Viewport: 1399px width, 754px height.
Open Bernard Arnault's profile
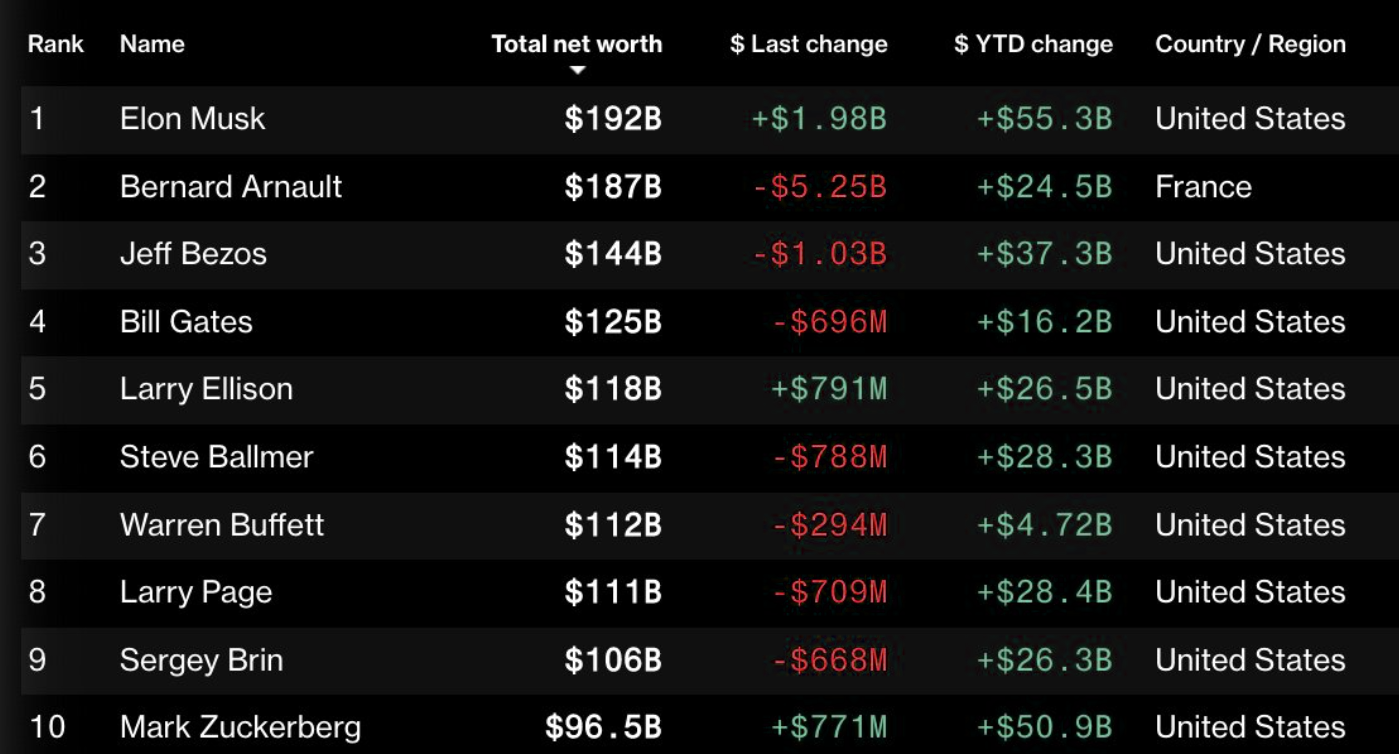(231, 187)
